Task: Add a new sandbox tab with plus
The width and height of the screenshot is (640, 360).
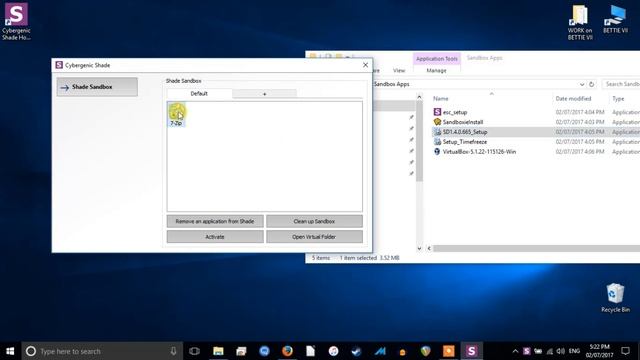Action: pyautogui.click(x=264, y=94)
